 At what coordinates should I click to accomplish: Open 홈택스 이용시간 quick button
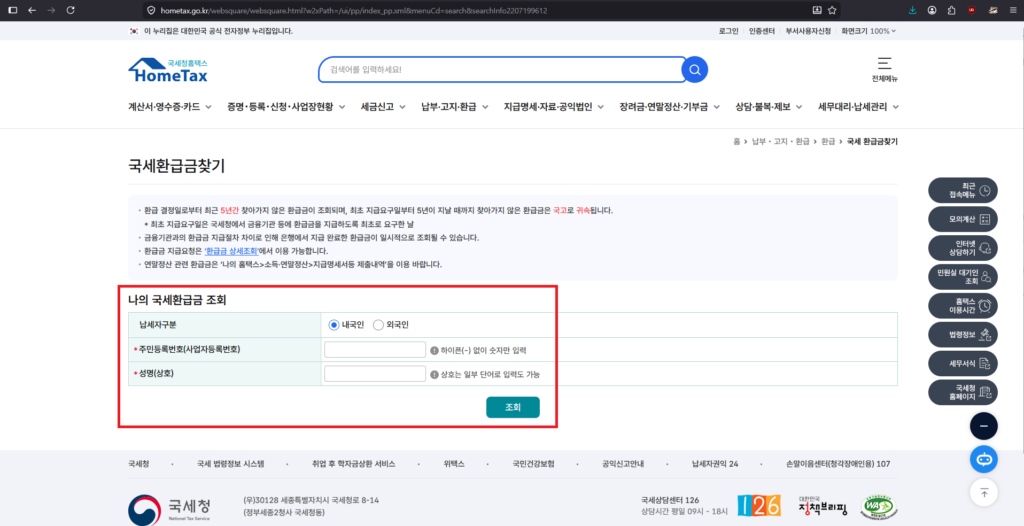963,305
